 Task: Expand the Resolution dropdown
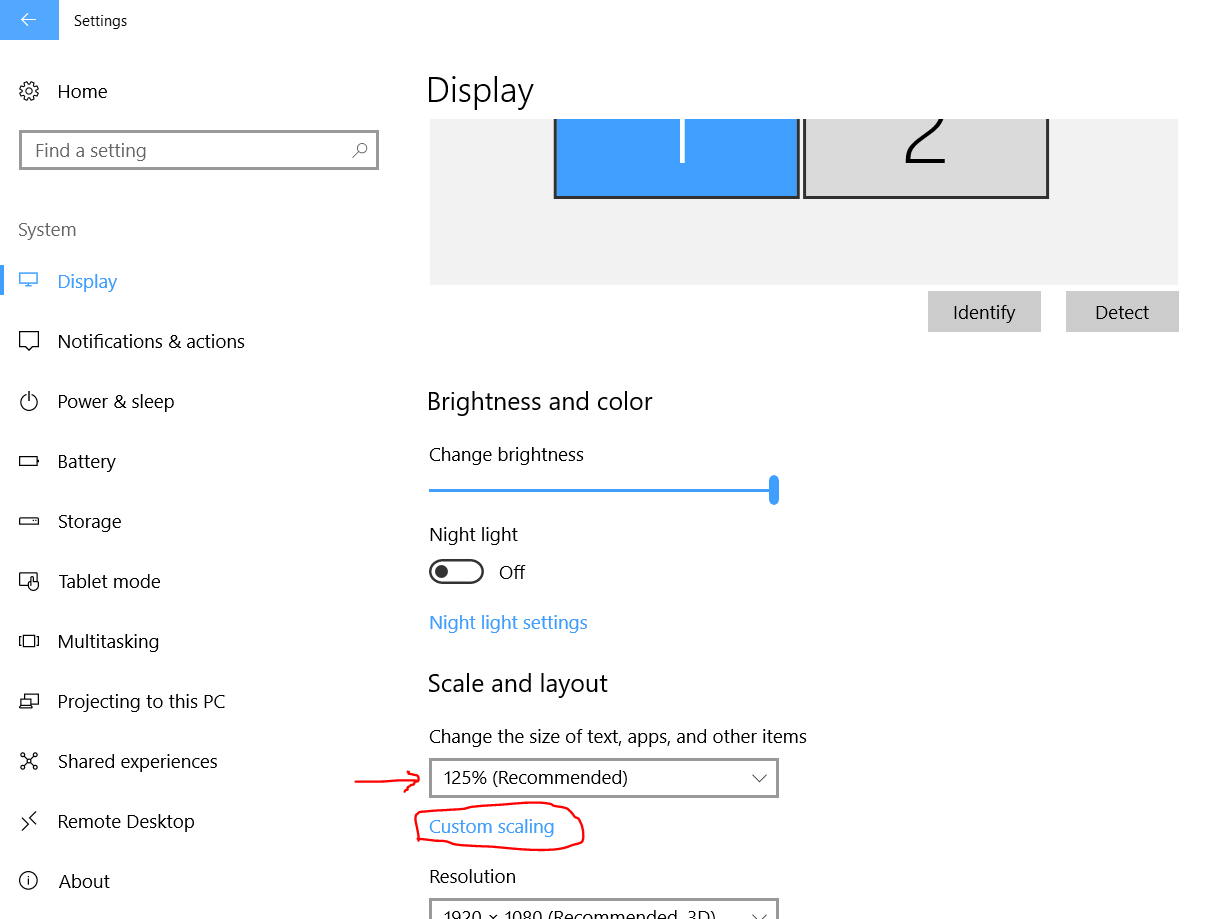(603, 911)
